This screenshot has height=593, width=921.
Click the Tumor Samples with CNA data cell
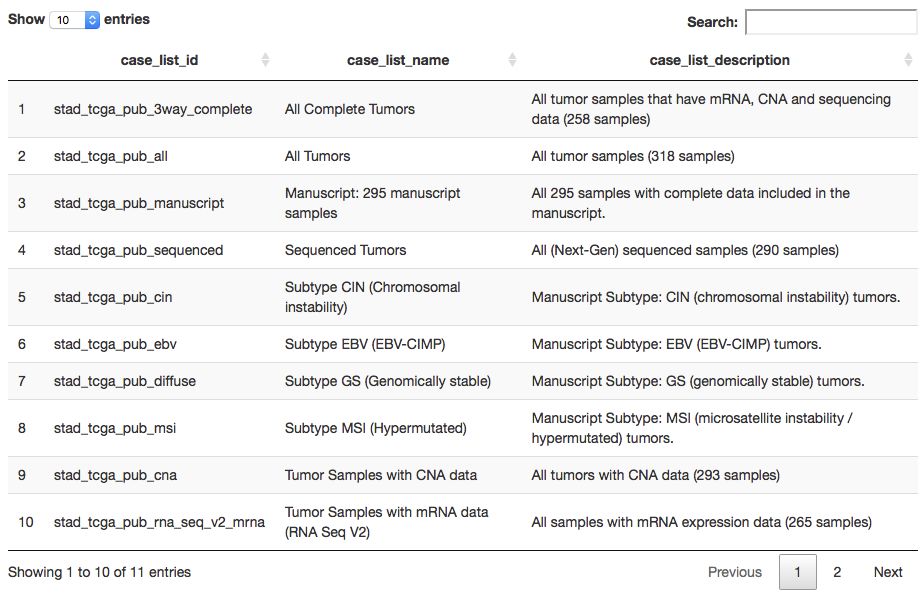coord(381,475)
